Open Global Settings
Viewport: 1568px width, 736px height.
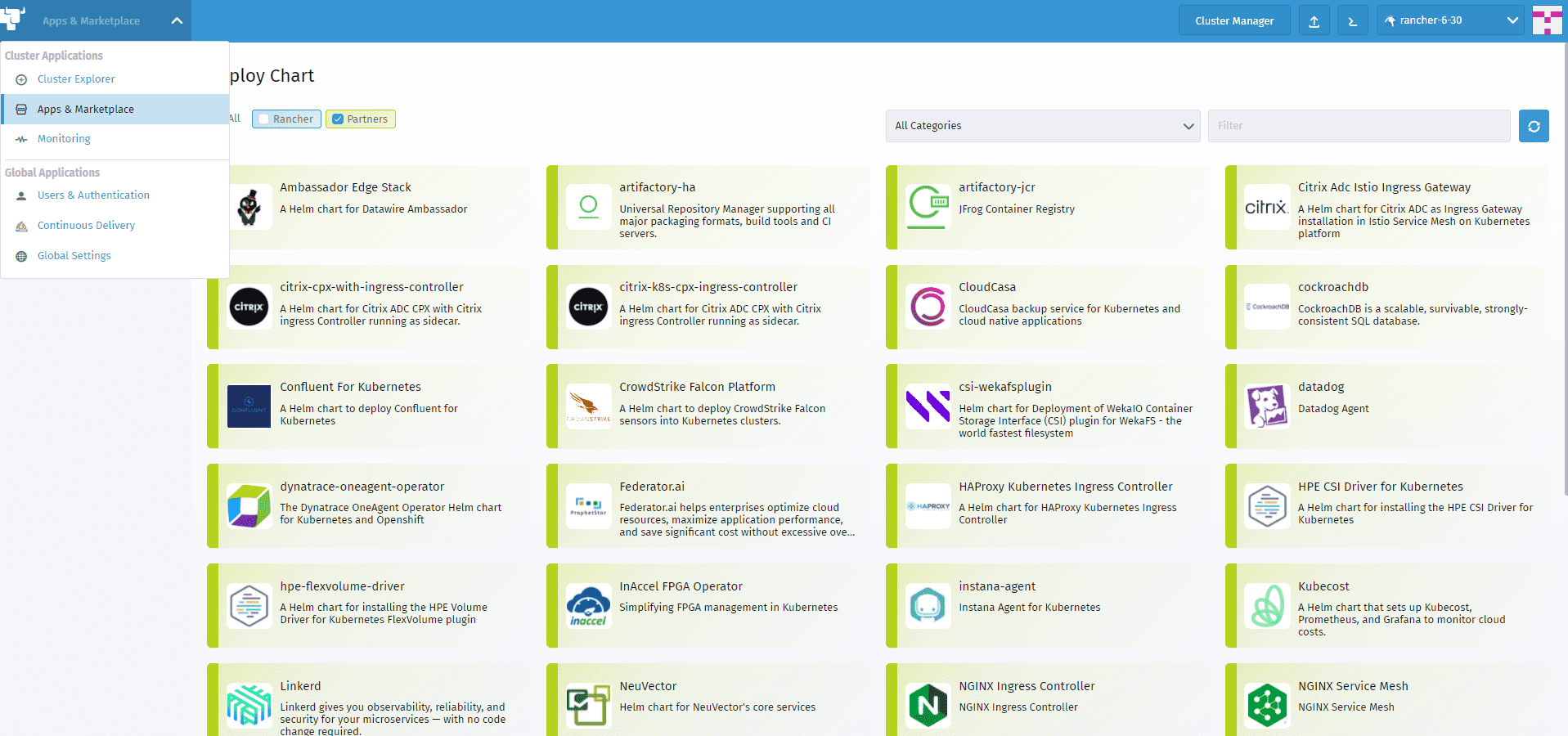(x=115, y=256)
